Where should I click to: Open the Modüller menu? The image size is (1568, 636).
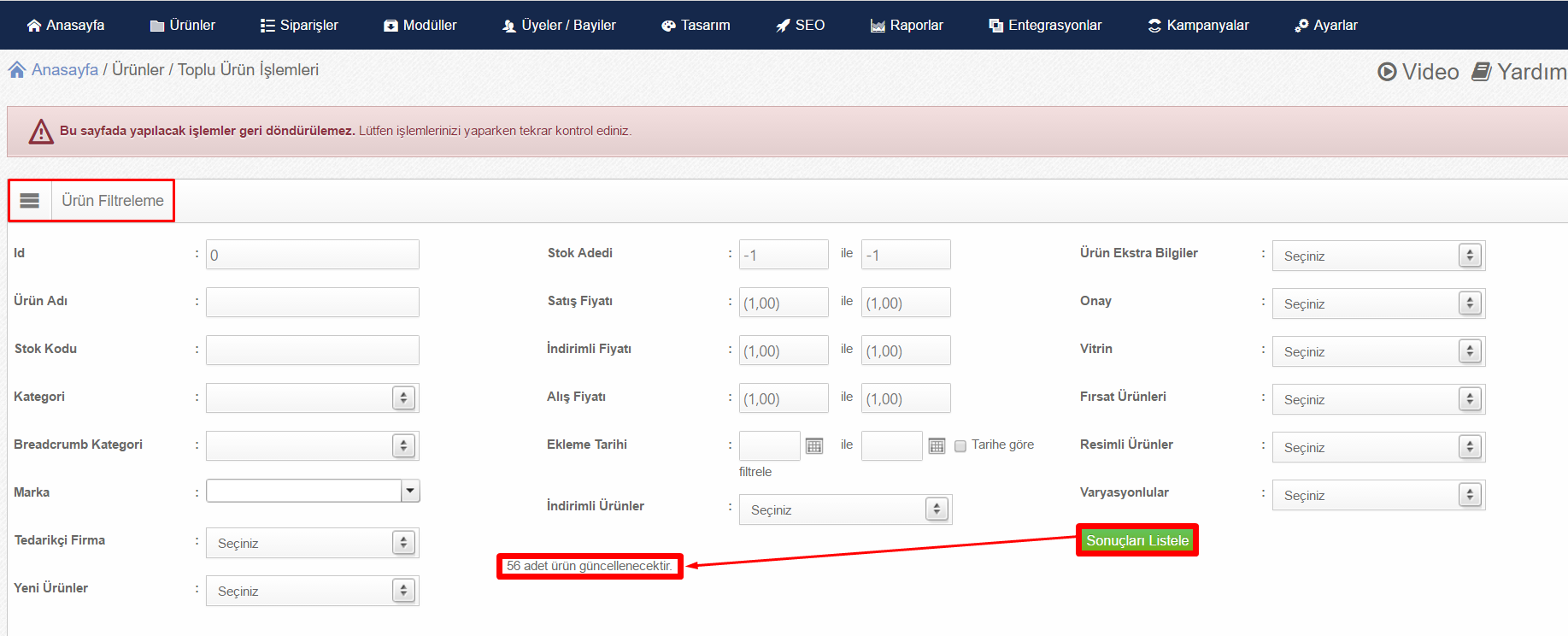coord(420,26)
